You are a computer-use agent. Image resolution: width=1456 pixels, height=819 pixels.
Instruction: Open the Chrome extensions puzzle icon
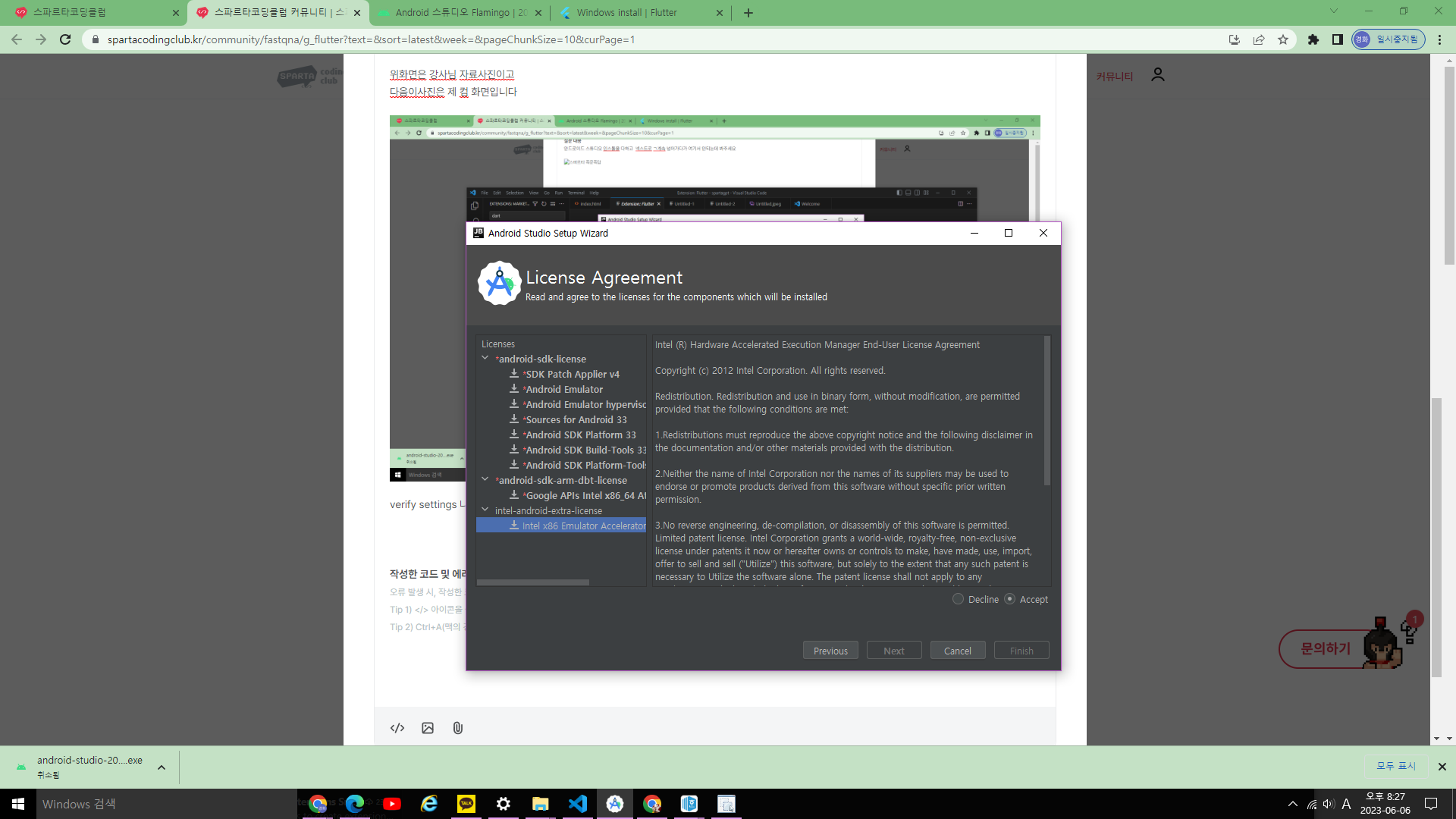click(x=1313, y=39)
